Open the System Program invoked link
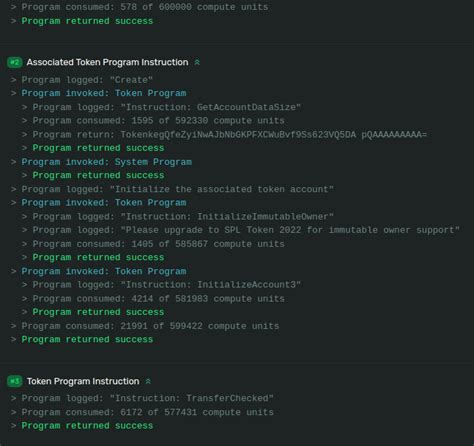The image size is (474, 446). click(x=153, y=162)
